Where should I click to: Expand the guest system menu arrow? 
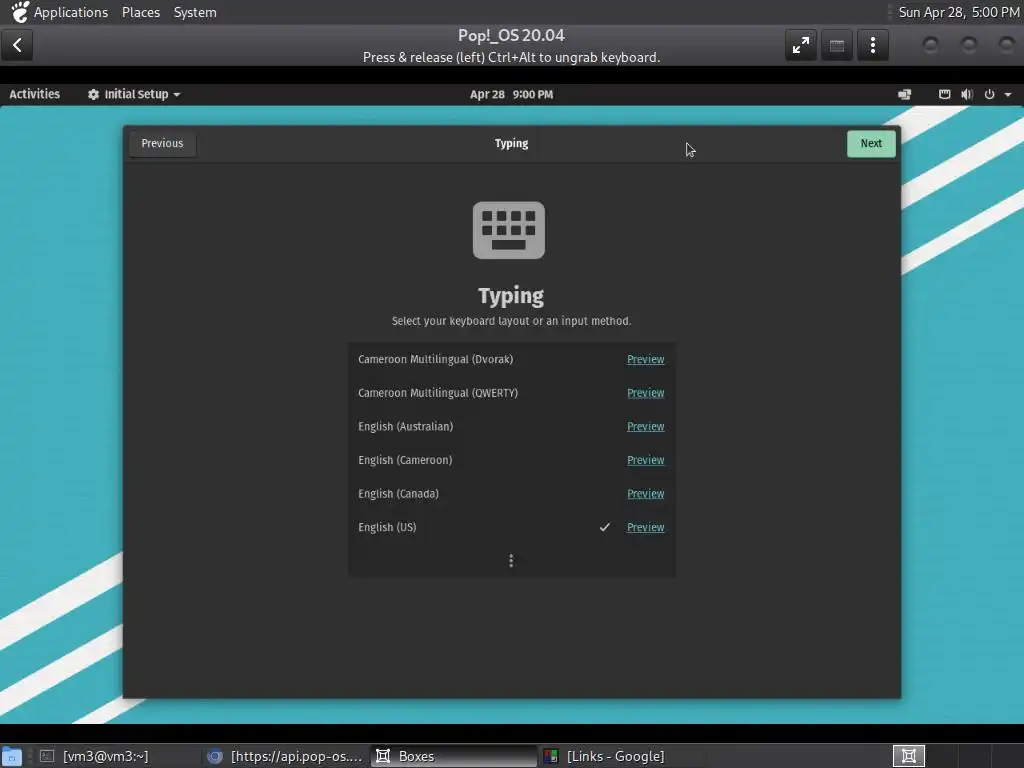(x=1008, y=95)
